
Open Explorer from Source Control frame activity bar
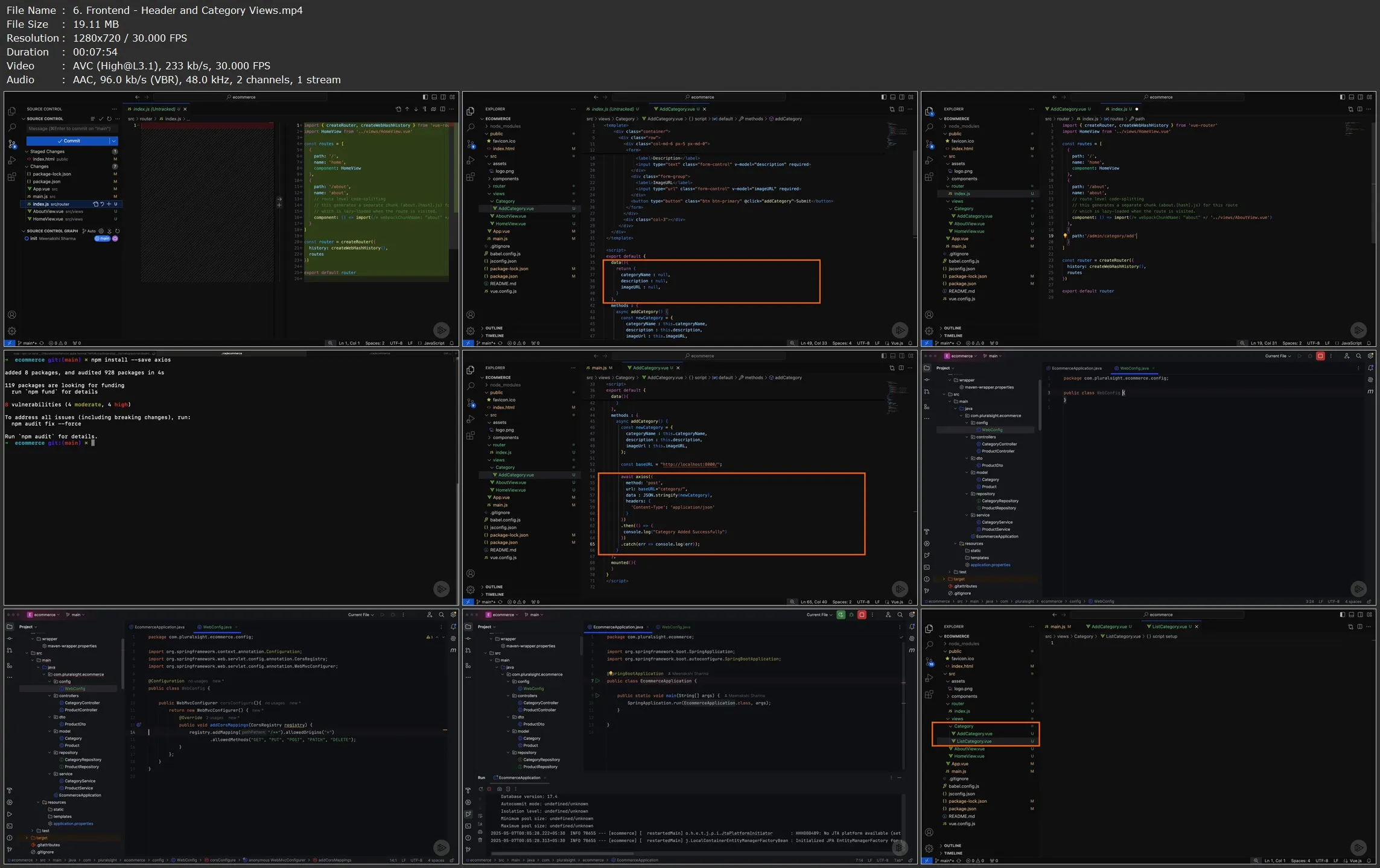[12, 112]
